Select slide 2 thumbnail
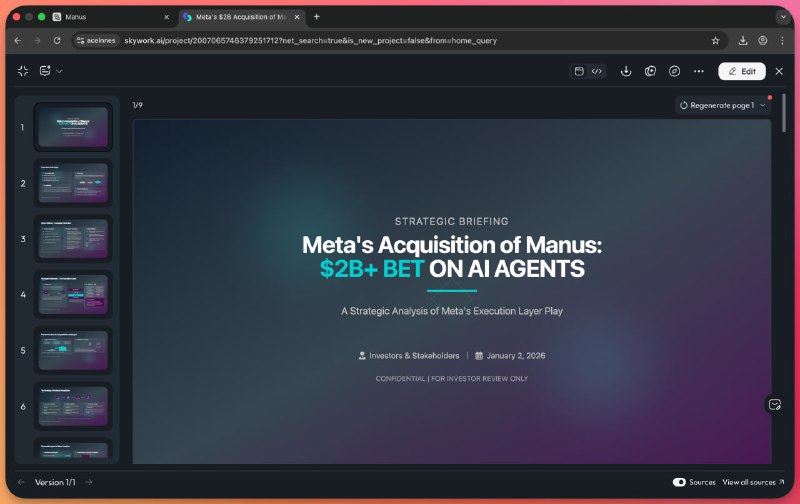800x504 pixels. point(73,183)
